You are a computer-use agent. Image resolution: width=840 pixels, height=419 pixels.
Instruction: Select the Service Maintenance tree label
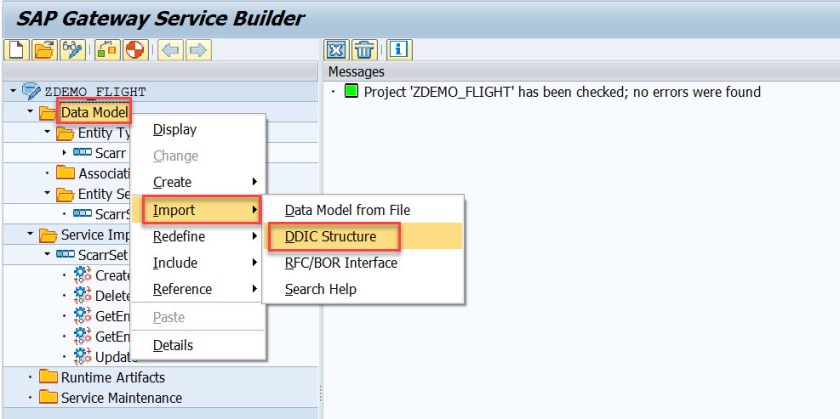click(x=122, y=398)
